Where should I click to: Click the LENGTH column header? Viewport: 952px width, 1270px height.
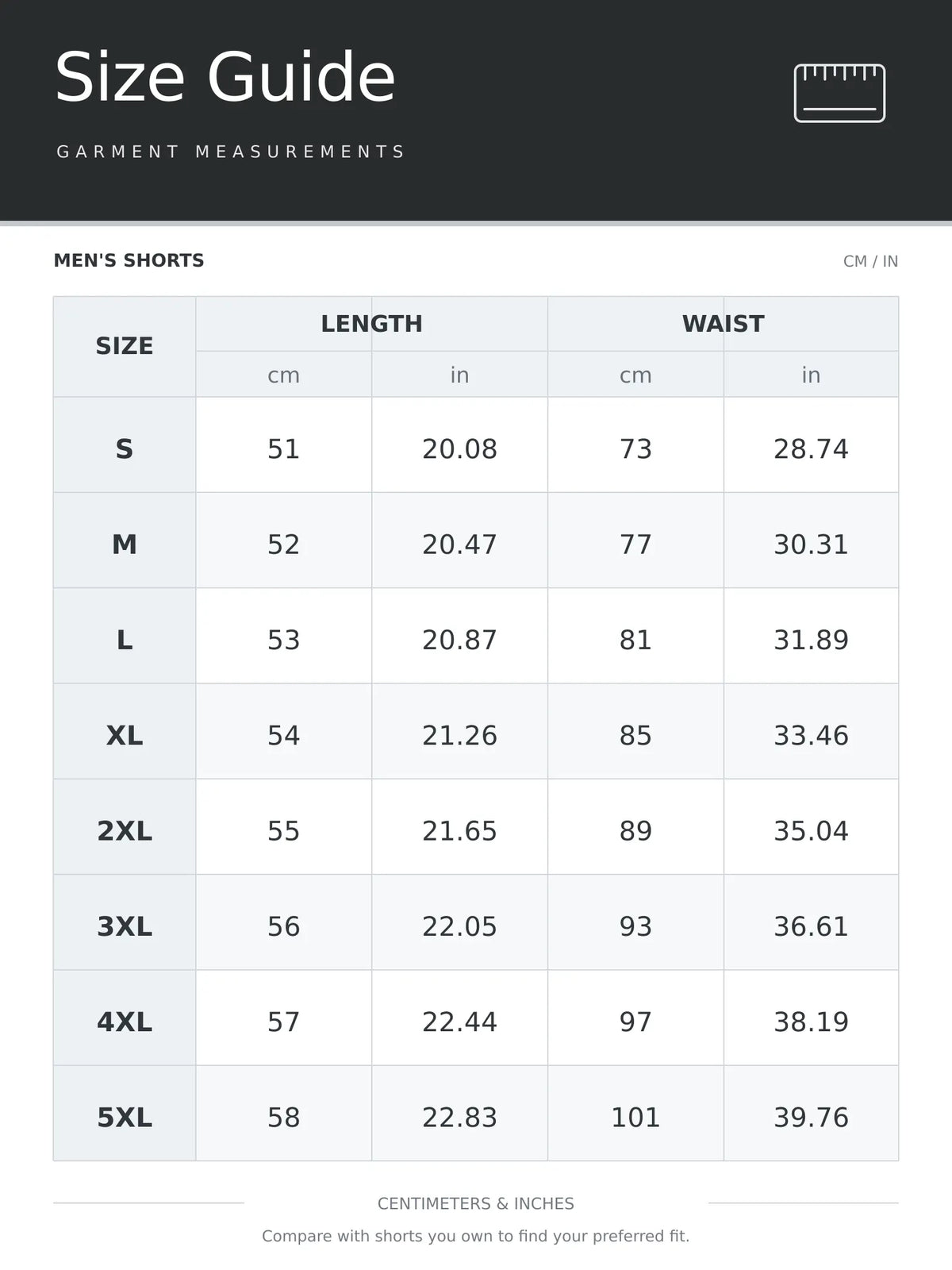point(371,324)
